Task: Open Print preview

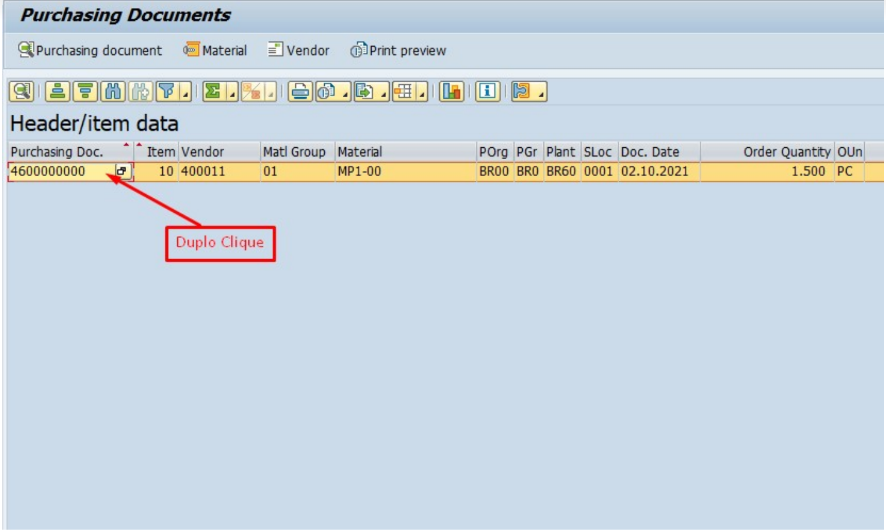Action: coord(398,50)
